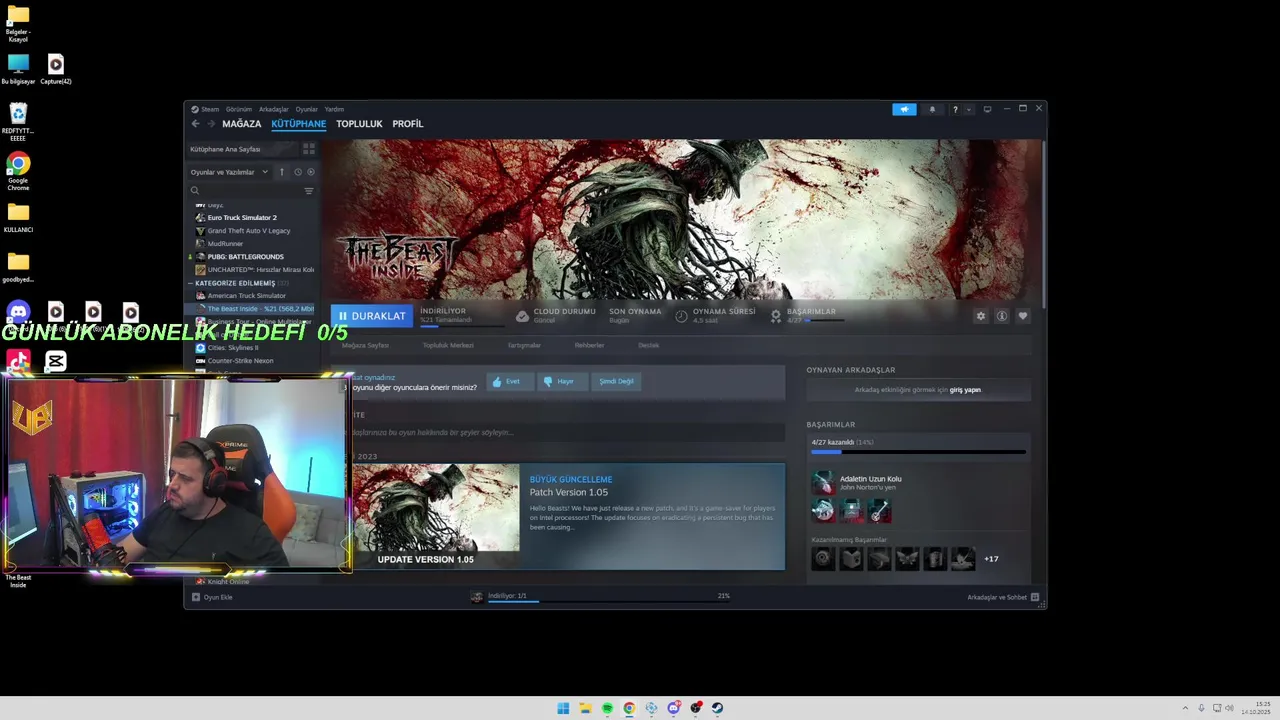The height and width of the screenshot is (720, 1280).
Task: Open the Arkadaşlar menu
Action: (x=273, y=109)
